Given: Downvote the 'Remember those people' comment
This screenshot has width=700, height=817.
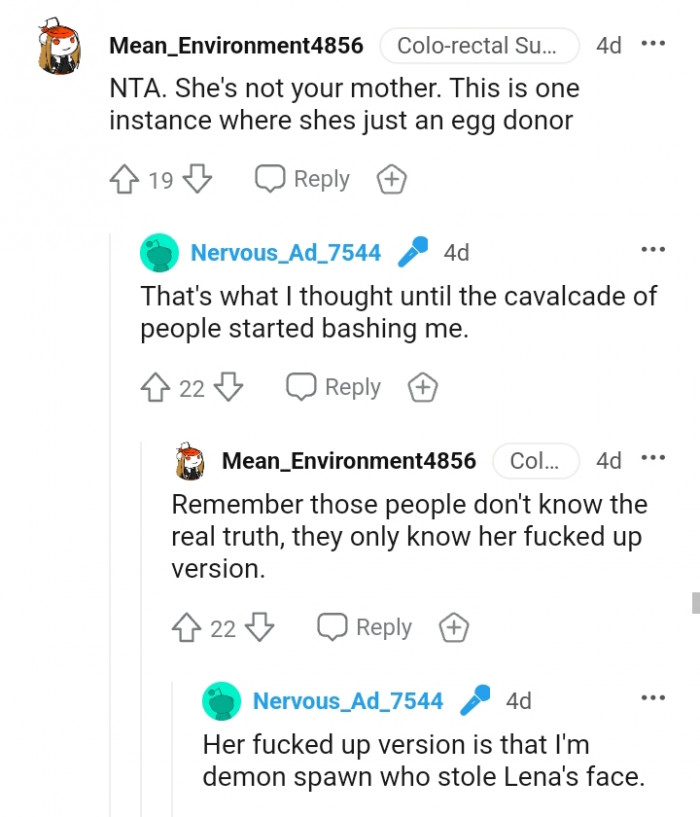Looking at the screenshot, I should pyautogui.click(x=261, y=628).
